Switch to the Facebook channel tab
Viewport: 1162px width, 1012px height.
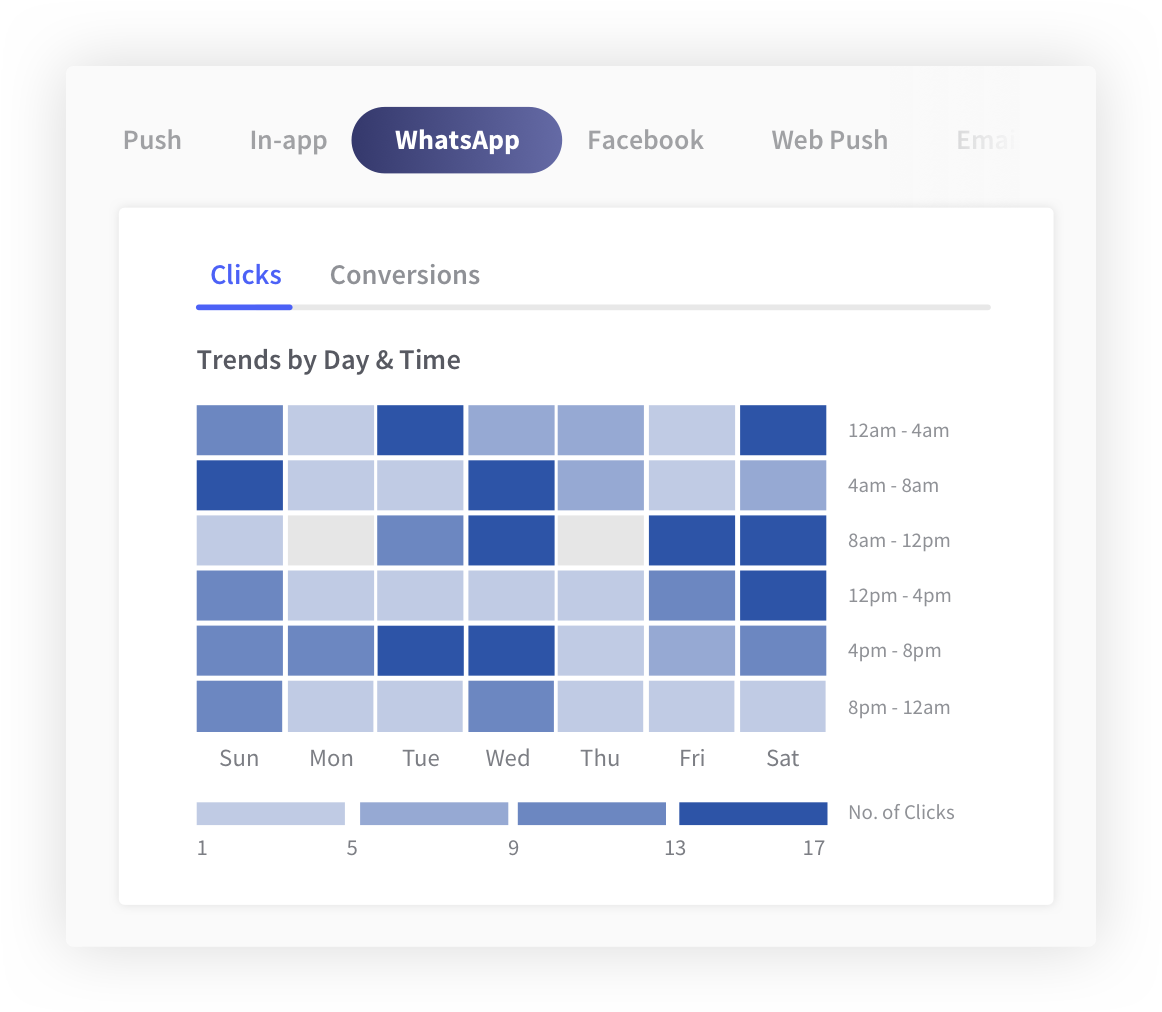[x=645, y=140]
